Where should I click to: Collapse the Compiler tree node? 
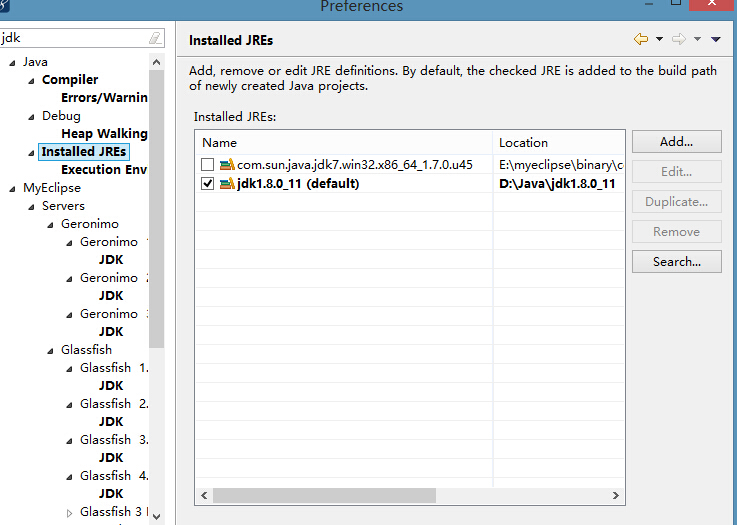click(31, 81)
